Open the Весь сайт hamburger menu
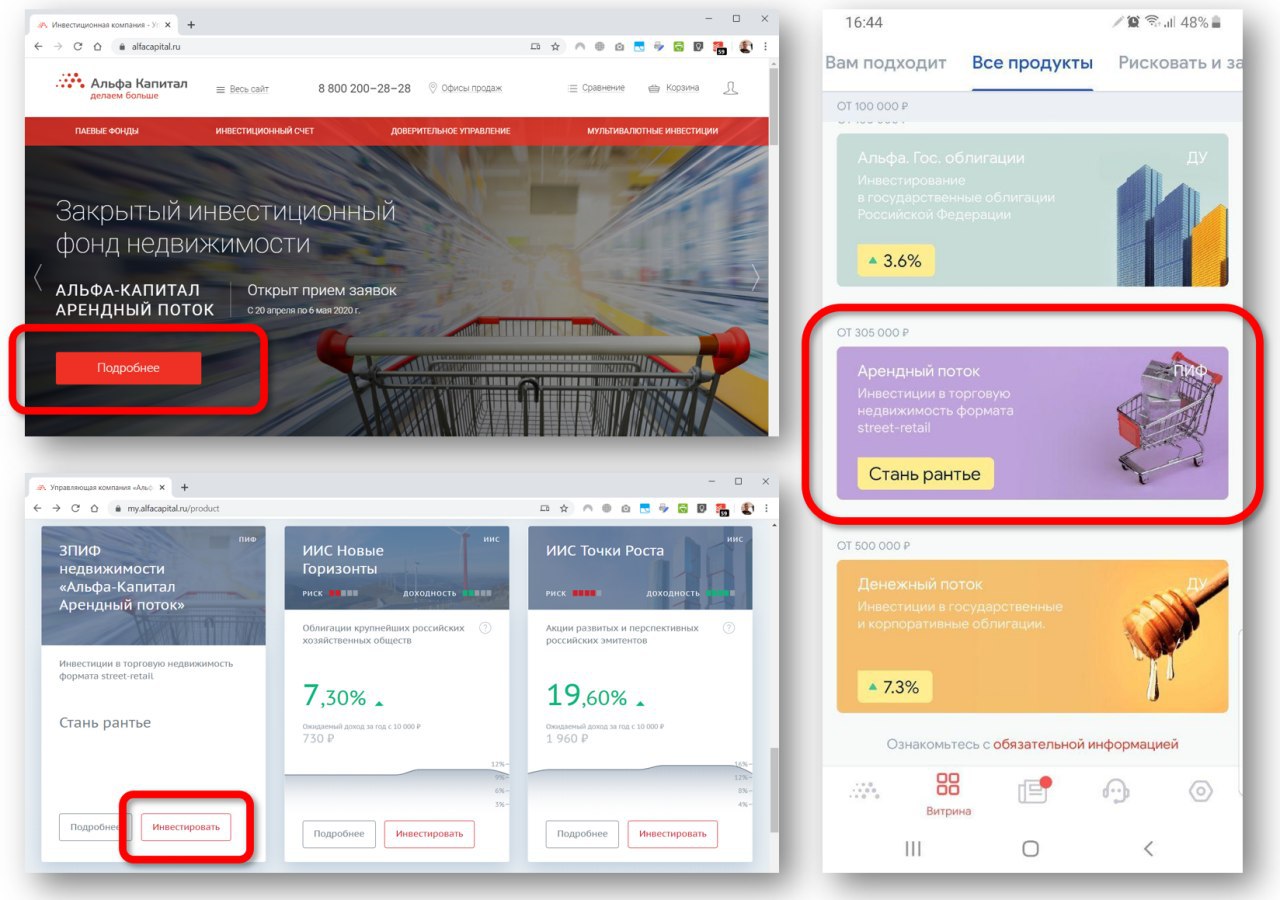This screenshot has height=900, width=1280. (243, 89)
